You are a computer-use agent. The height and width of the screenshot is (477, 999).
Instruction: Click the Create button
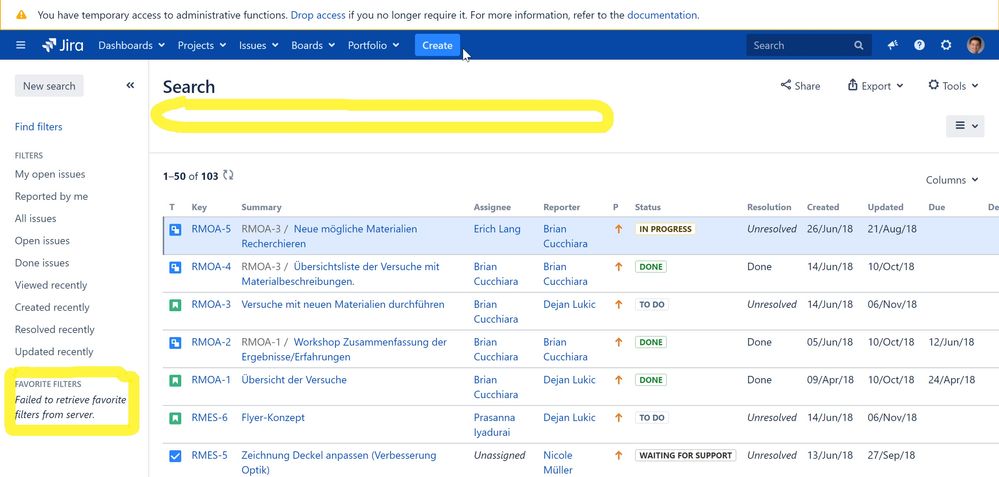[x=437, y=45]
